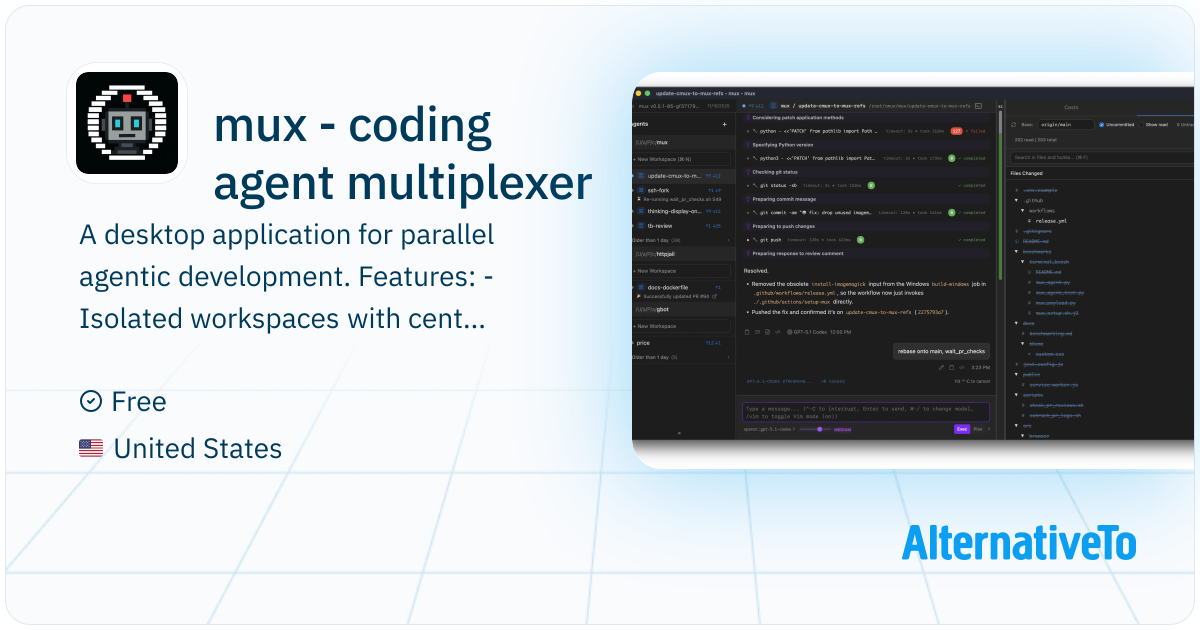Open the Costs tab
The image size is (1200, 630).
coord(1071,107)
